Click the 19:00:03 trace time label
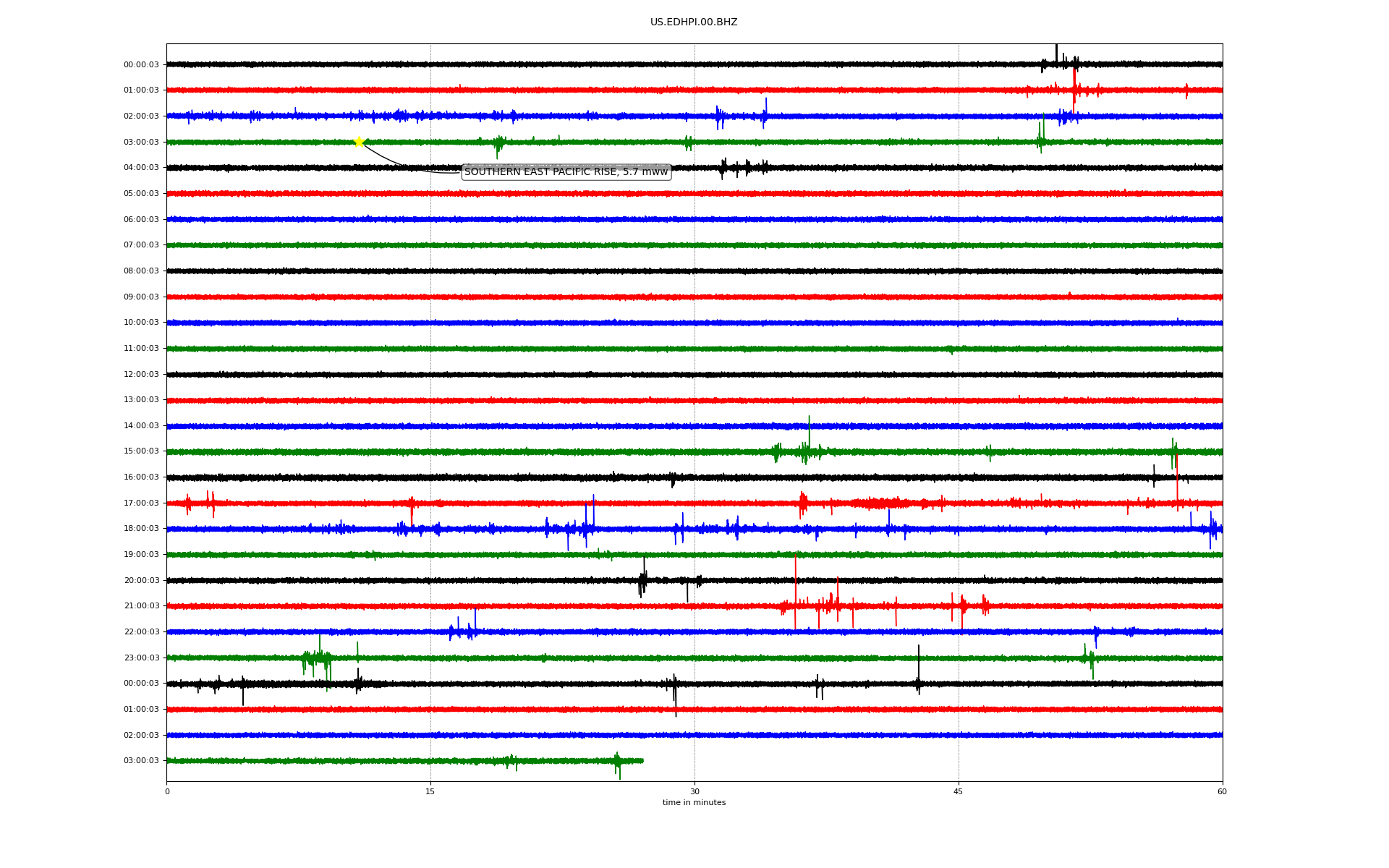 (x=141, y=555)
